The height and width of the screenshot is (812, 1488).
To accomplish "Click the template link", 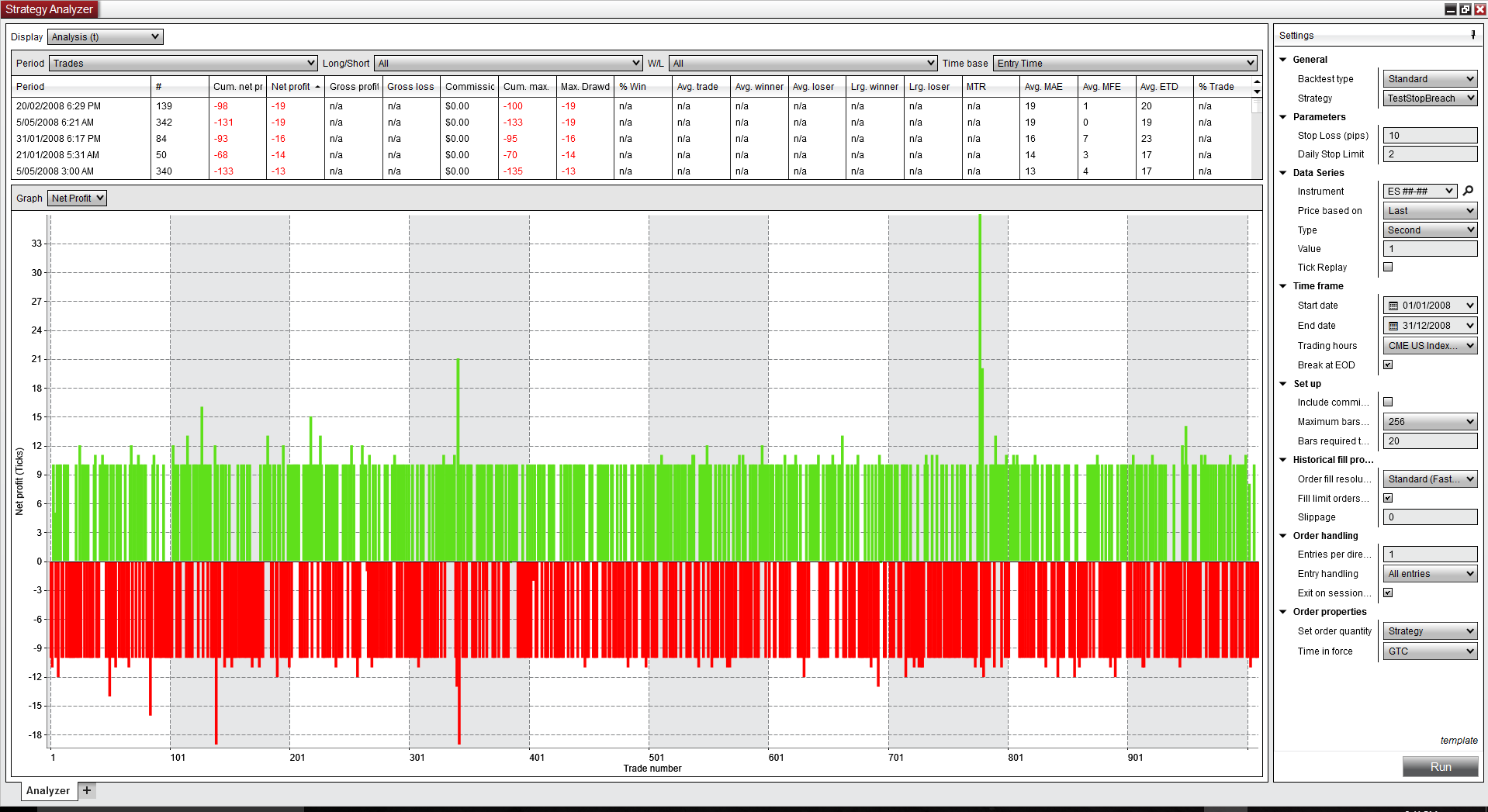I will pyautogui.click(x=1459, y=741).
